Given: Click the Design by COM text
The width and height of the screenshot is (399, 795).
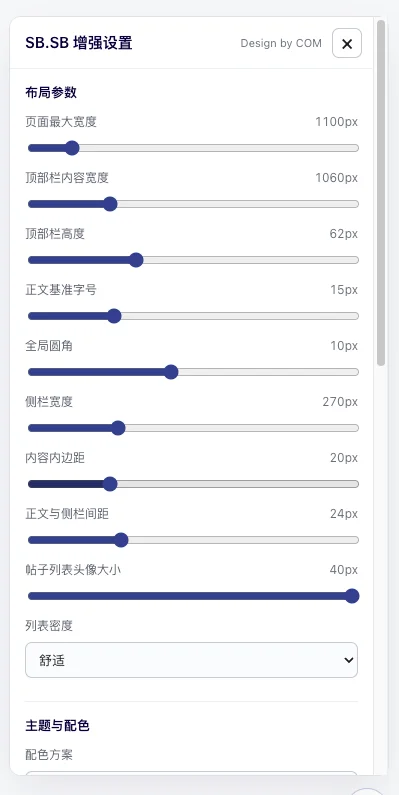Looking at the screenshot, I should [x=281, y=44].
